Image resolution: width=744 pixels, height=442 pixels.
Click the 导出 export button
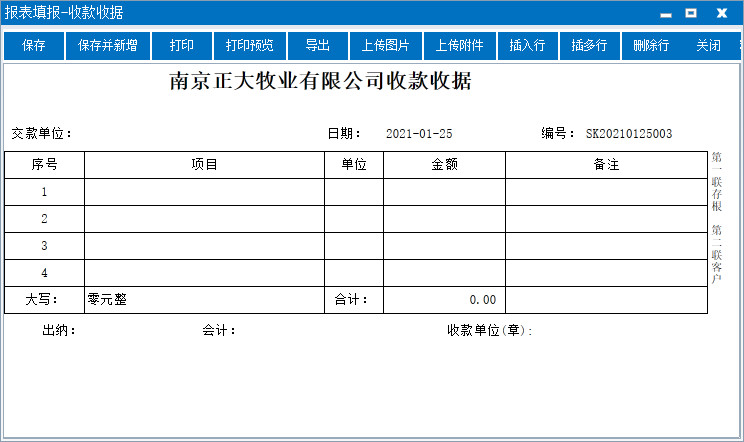317,46
